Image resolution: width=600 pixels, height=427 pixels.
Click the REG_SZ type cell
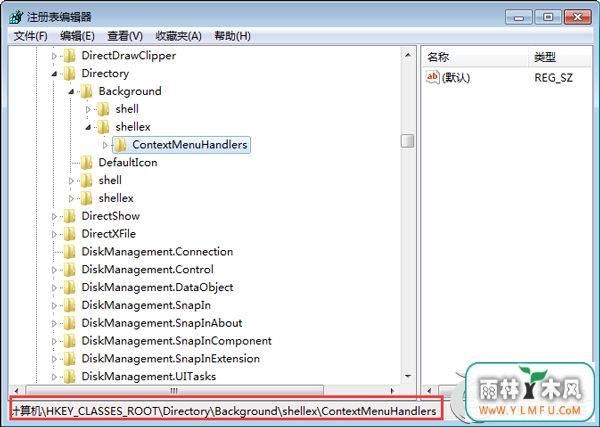(x=553, y=78)
